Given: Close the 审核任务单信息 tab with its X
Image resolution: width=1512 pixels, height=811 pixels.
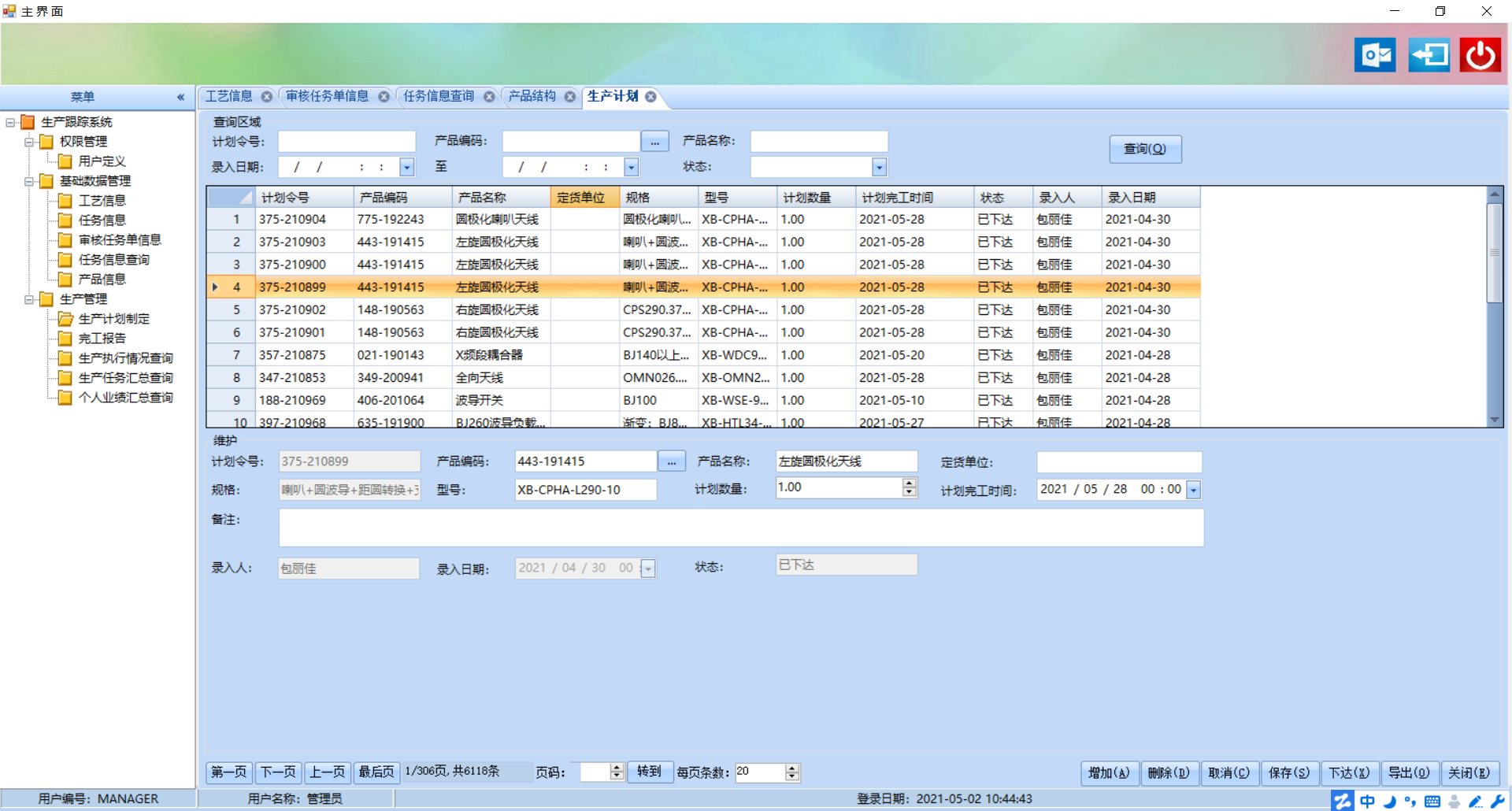Looking at the screenshot, I should [384, 96].
